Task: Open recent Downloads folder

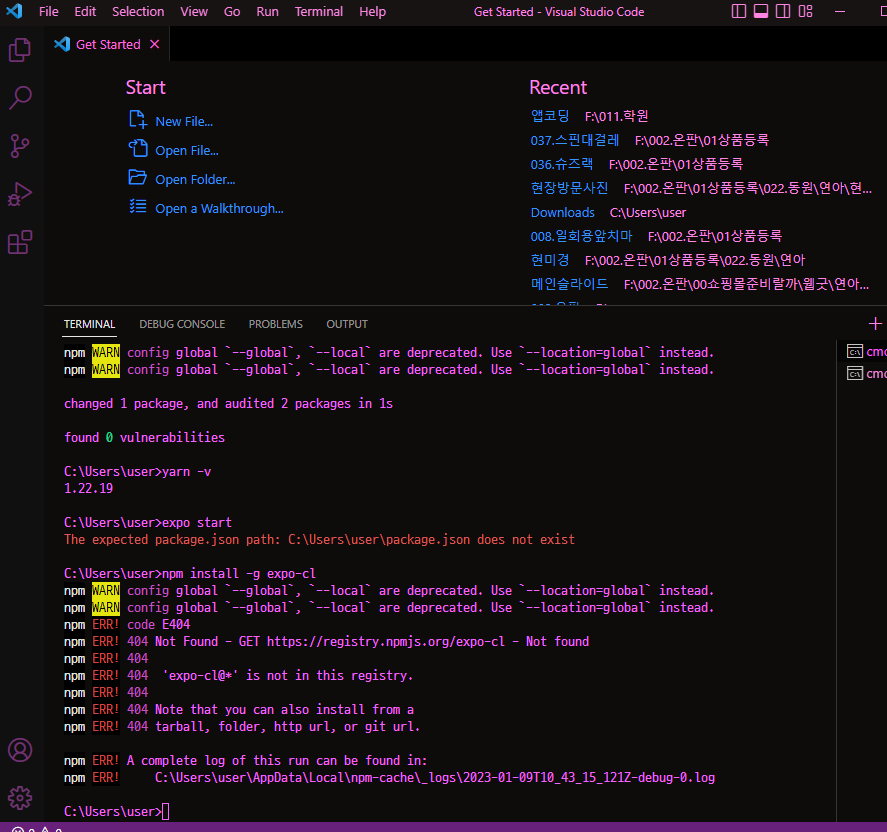Action: click(562, 213)
